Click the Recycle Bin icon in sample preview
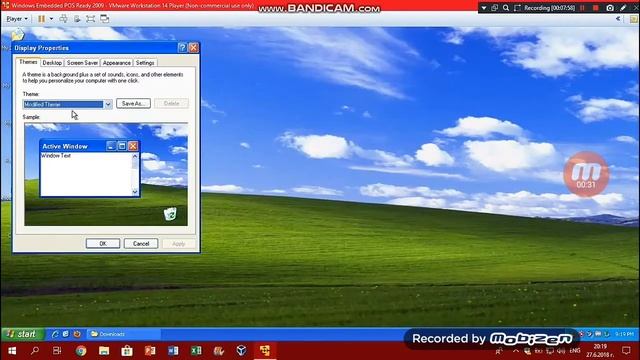640x360 pixels. [170, 213]
